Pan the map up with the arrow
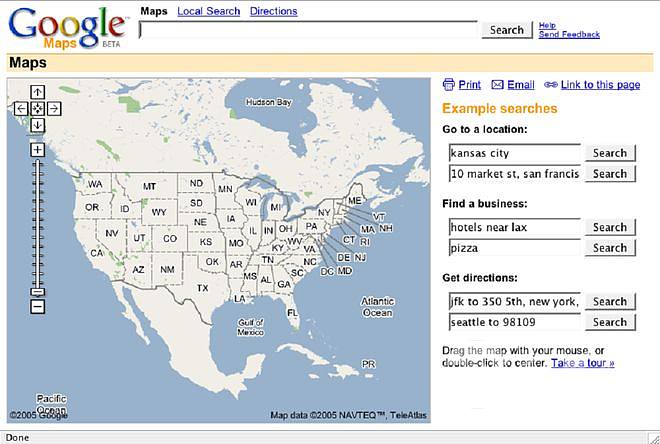Screen dimensions: 660x444 click(37, 92)
